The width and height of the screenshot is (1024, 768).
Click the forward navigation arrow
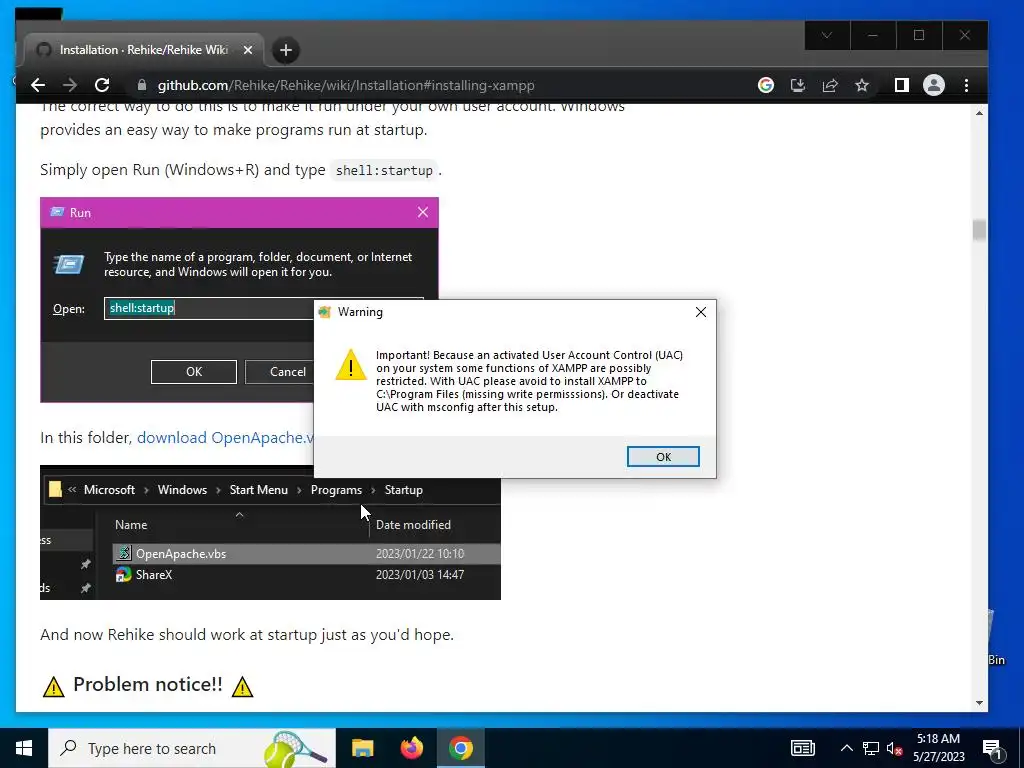coord(70,85)
